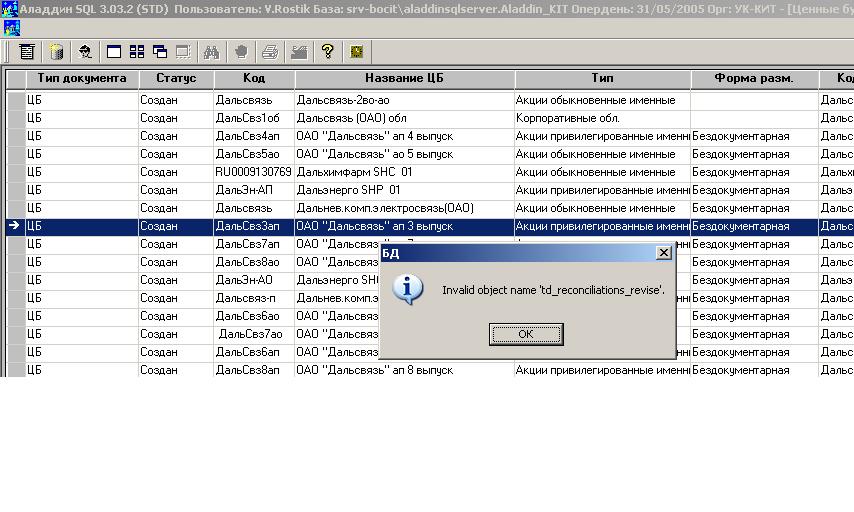The image size is (854, 512).
Task: Select 'ОАО "Дальсвязь" ао 5 выпуск' row
Action: click(404, 154)
